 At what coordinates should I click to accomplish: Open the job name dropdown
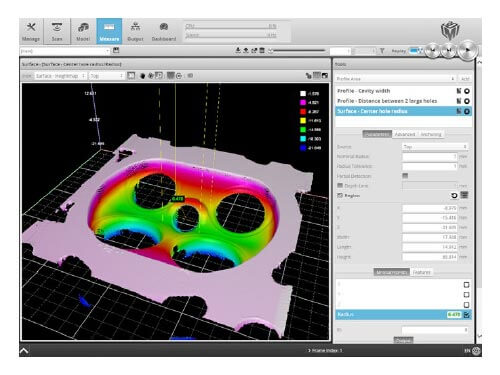point(65,51)
